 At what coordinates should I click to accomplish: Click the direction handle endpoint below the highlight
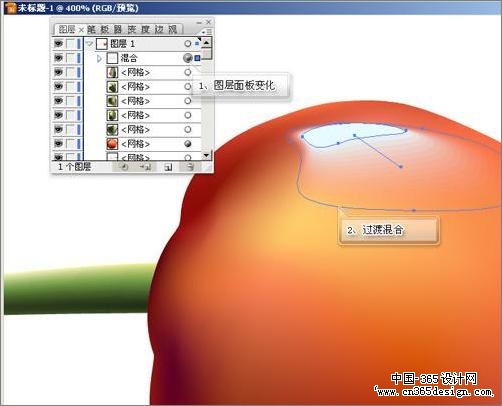pos(401,166)
